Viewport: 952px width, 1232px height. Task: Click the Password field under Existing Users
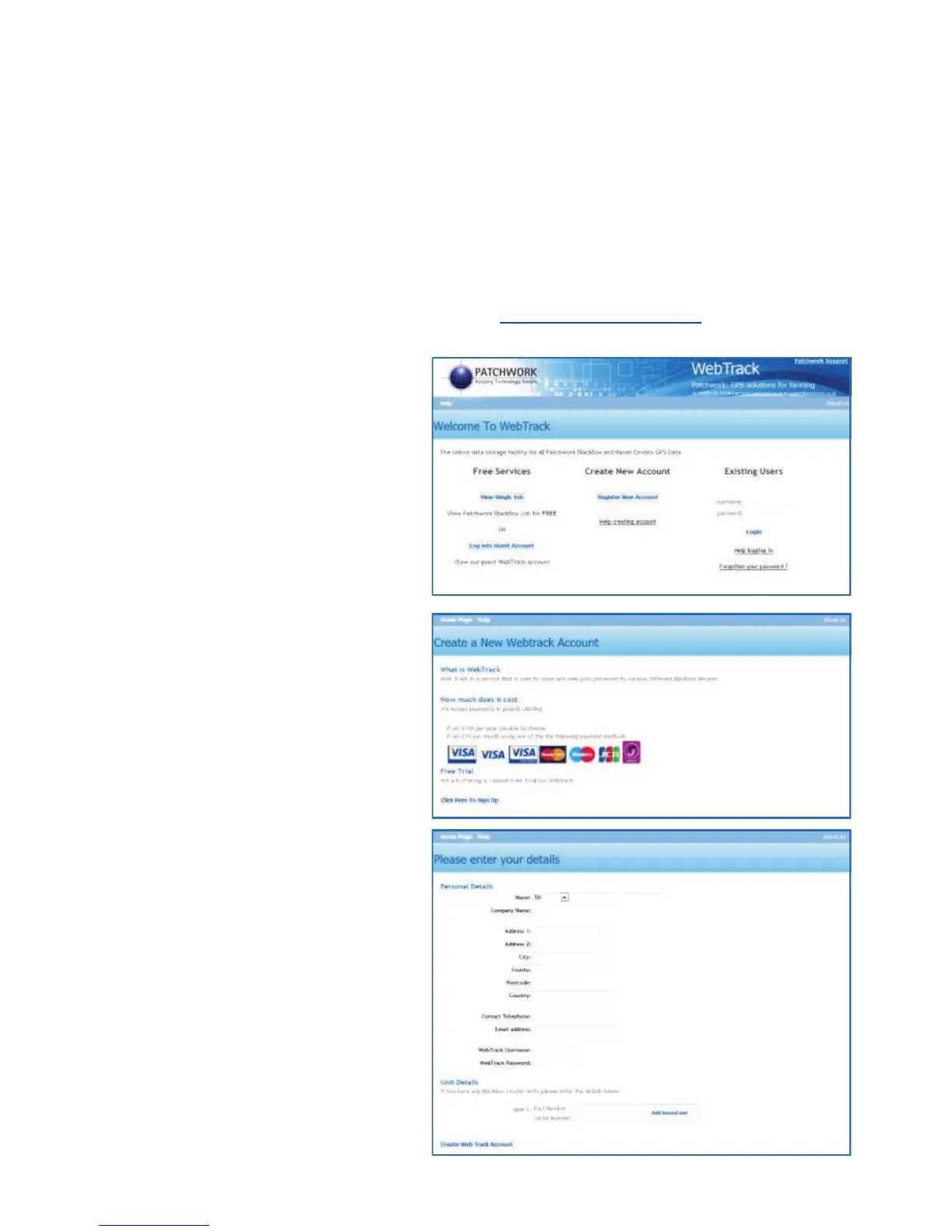pyautogui.click(x=767, y=513)
